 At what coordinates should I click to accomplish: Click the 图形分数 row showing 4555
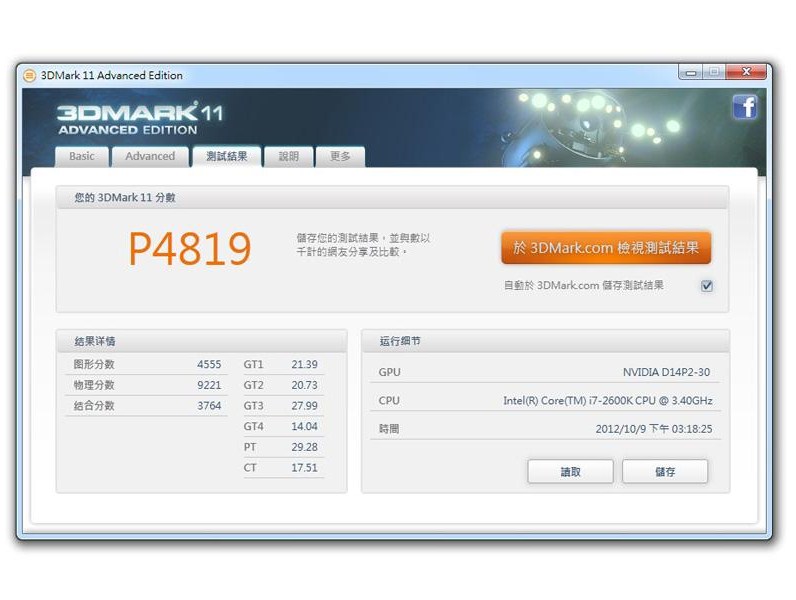coord(144,365)
